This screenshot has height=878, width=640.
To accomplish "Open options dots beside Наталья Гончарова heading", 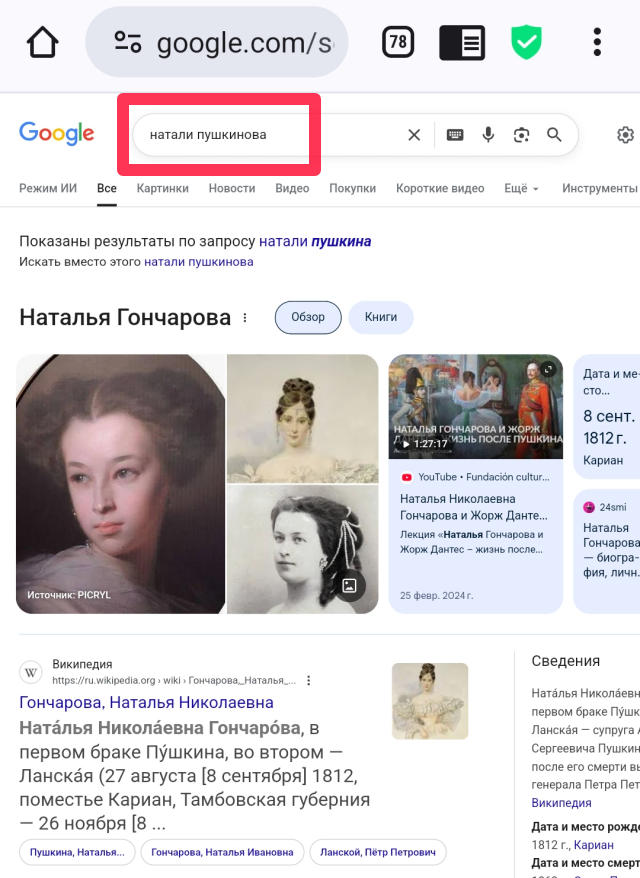I will tap(245, 317).
